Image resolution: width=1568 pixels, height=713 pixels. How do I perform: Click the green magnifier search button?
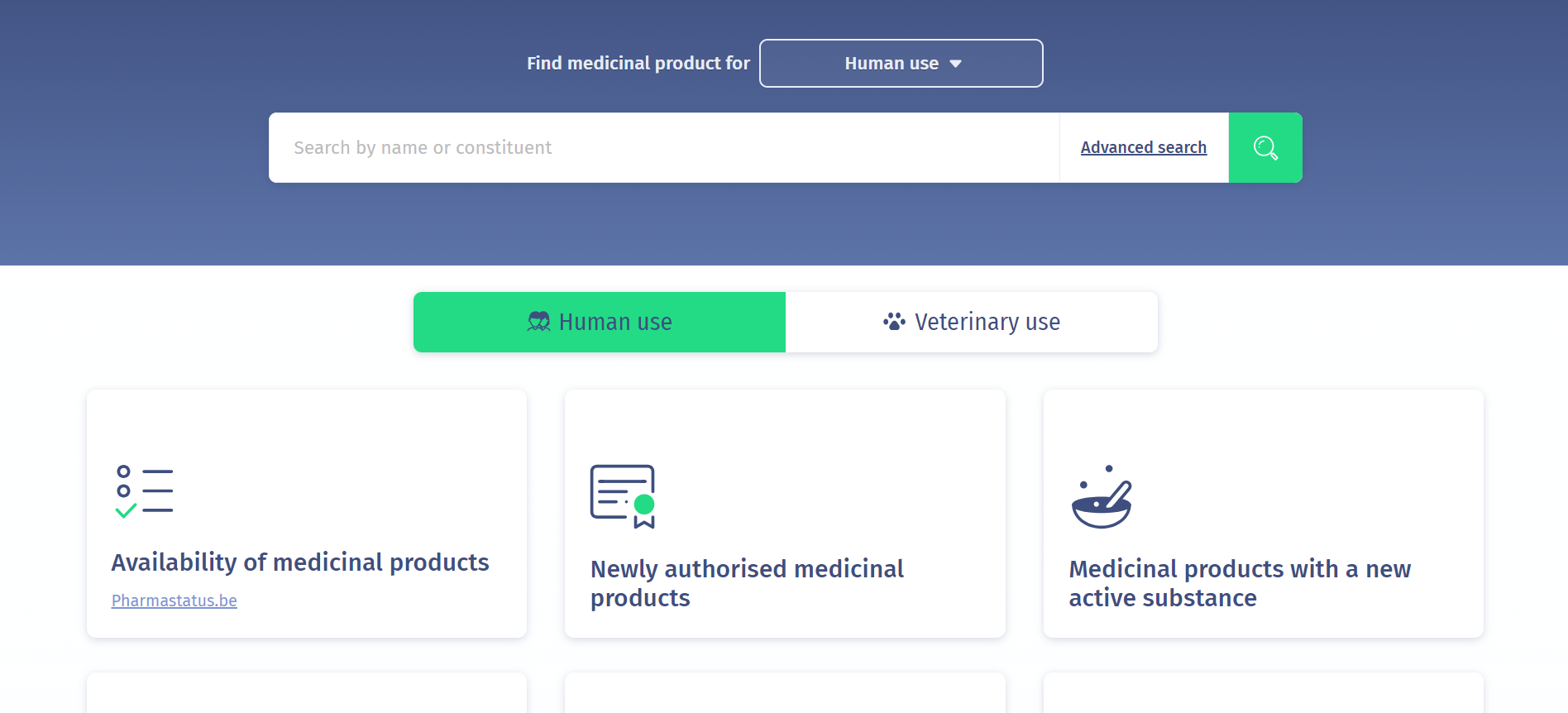point(1265,148)
